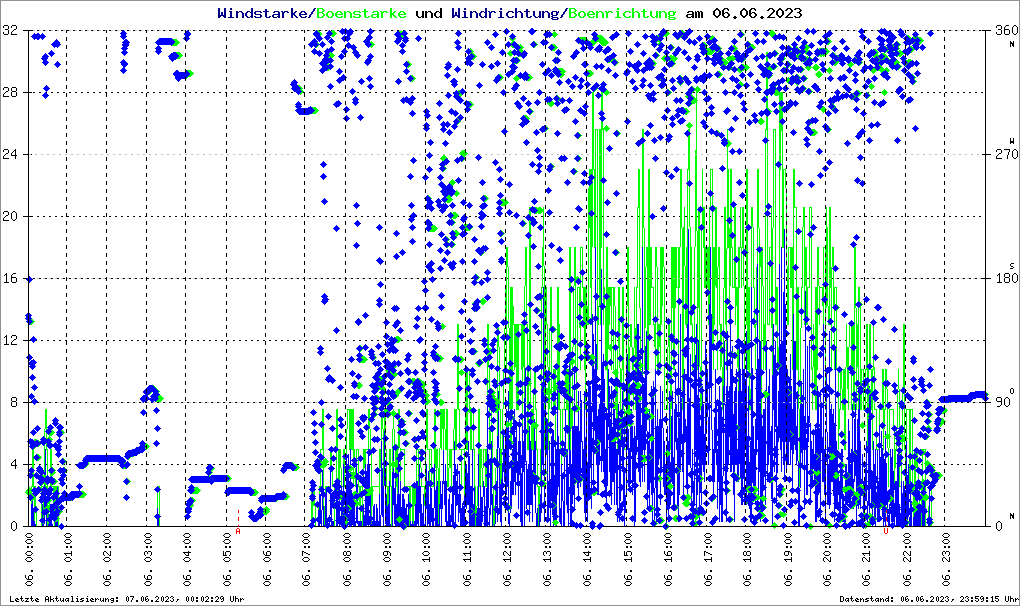Click direction axis value 90
1020x606 pixels.
1003,402
